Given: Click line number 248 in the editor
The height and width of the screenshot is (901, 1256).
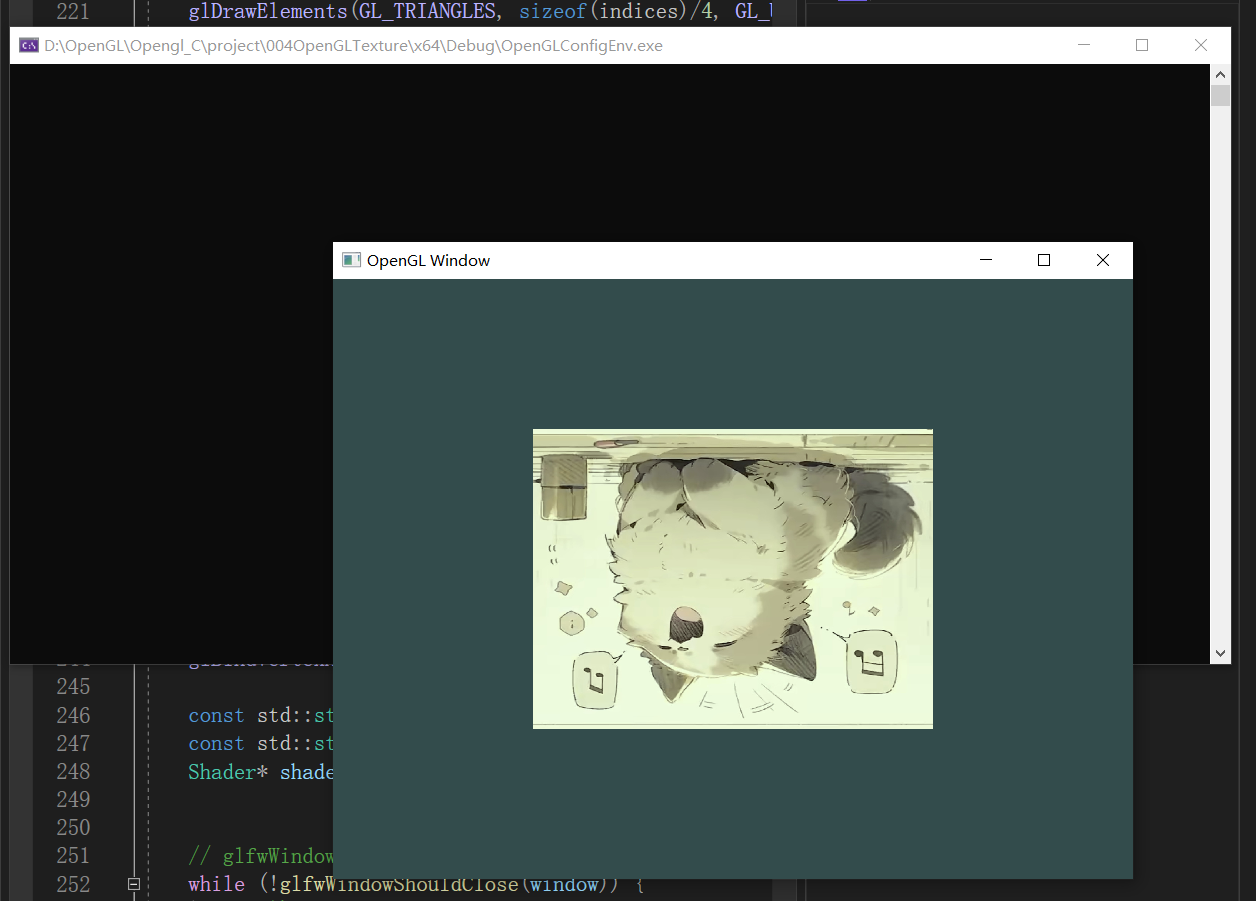Looking at the screenshot, I should pos(73,771).
